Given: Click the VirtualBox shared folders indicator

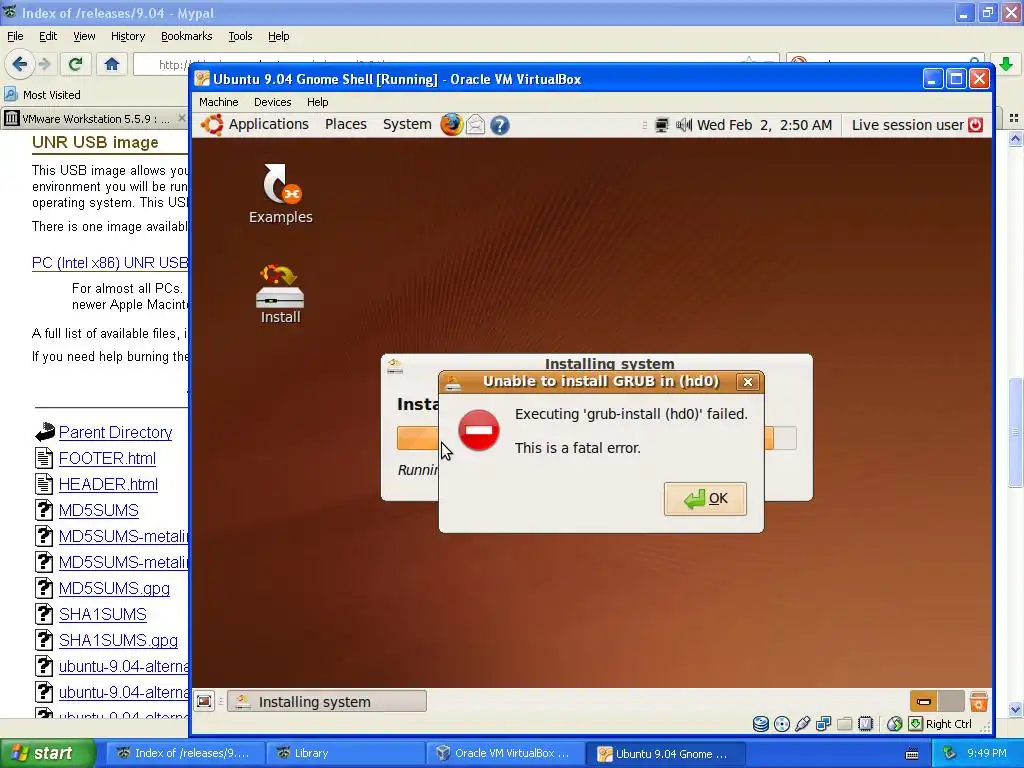Looking at the screenshot, I should coord(844,724).
